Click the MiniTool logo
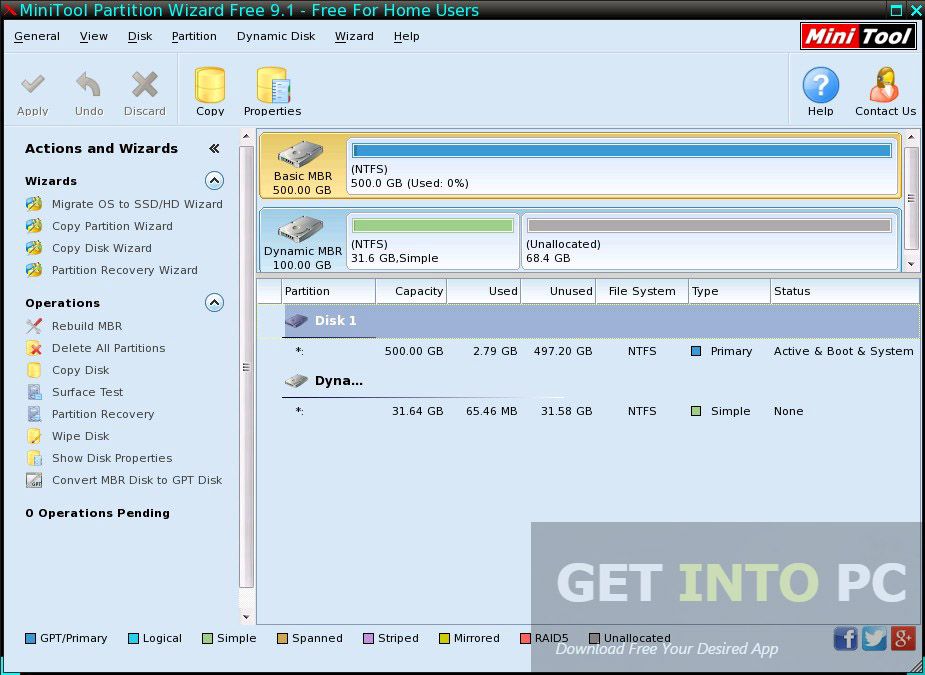The width and height of the screenshot is (925, 675). coord(858,37)
